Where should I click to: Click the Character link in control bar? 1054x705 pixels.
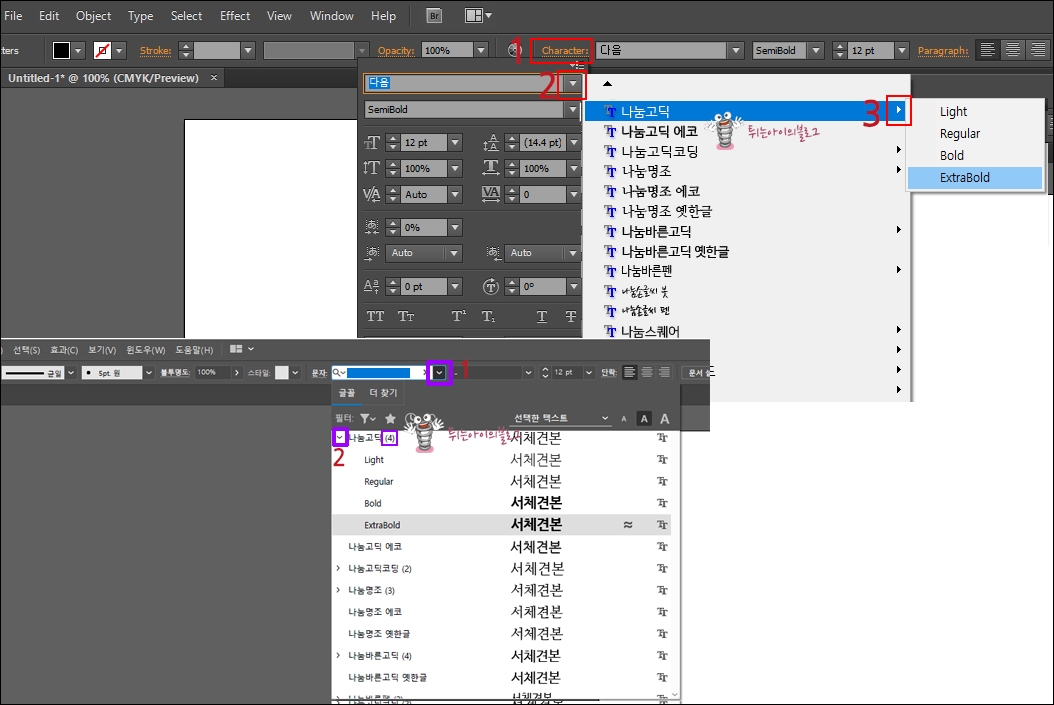pos(565,50)
